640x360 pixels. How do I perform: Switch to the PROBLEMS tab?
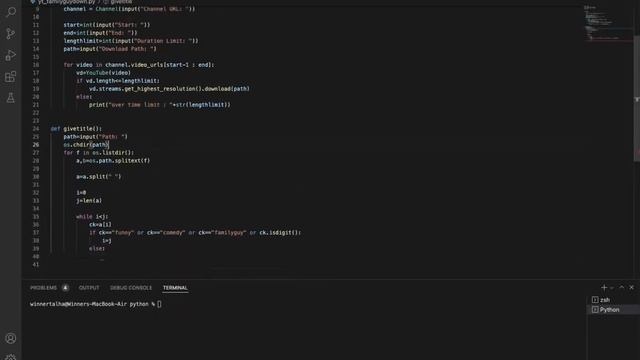click(43, 288)
